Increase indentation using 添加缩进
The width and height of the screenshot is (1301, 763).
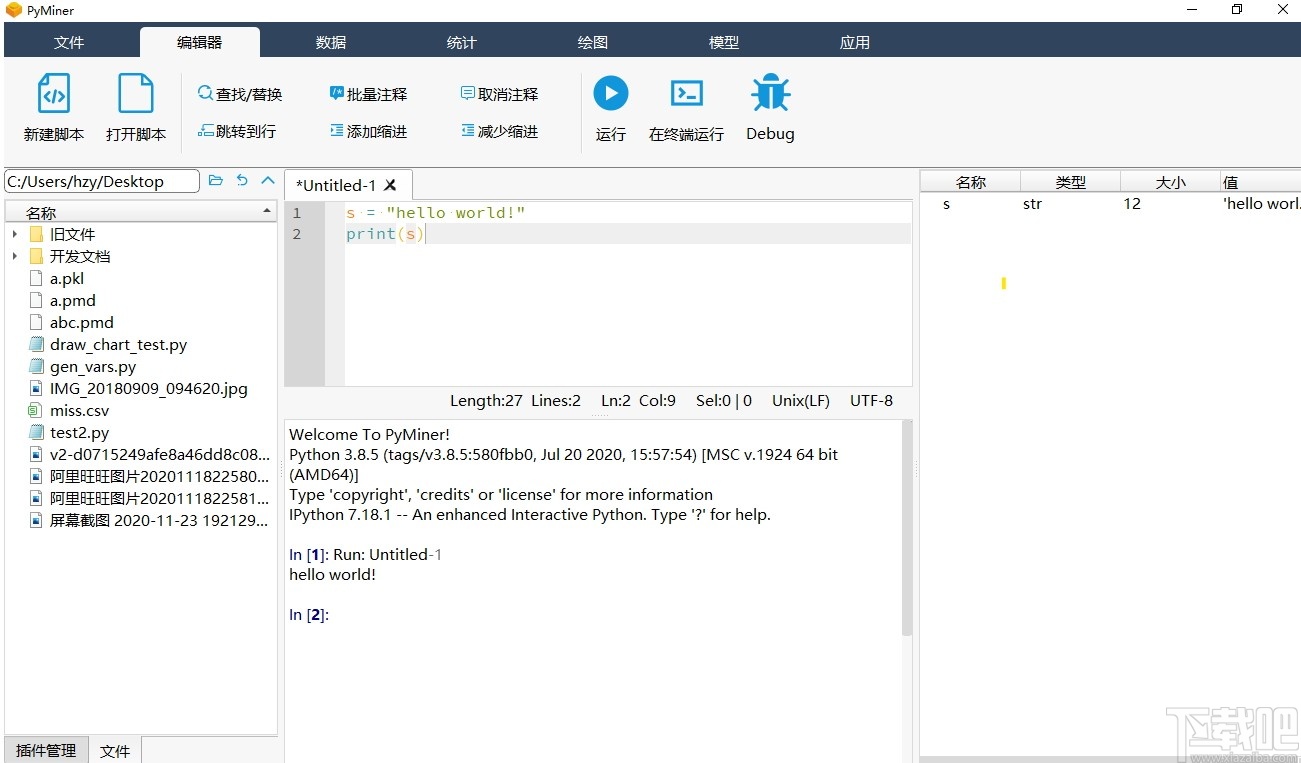pyautogui.click(x=369, y=130)
